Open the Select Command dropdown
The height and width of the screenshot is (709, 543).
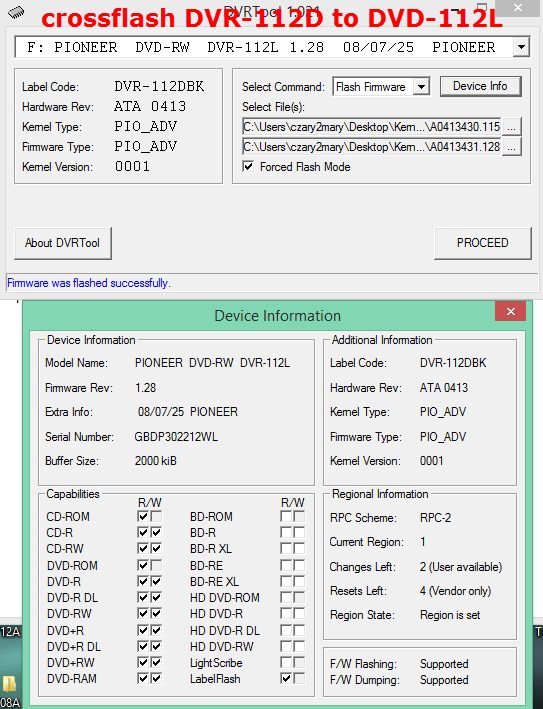421,86
